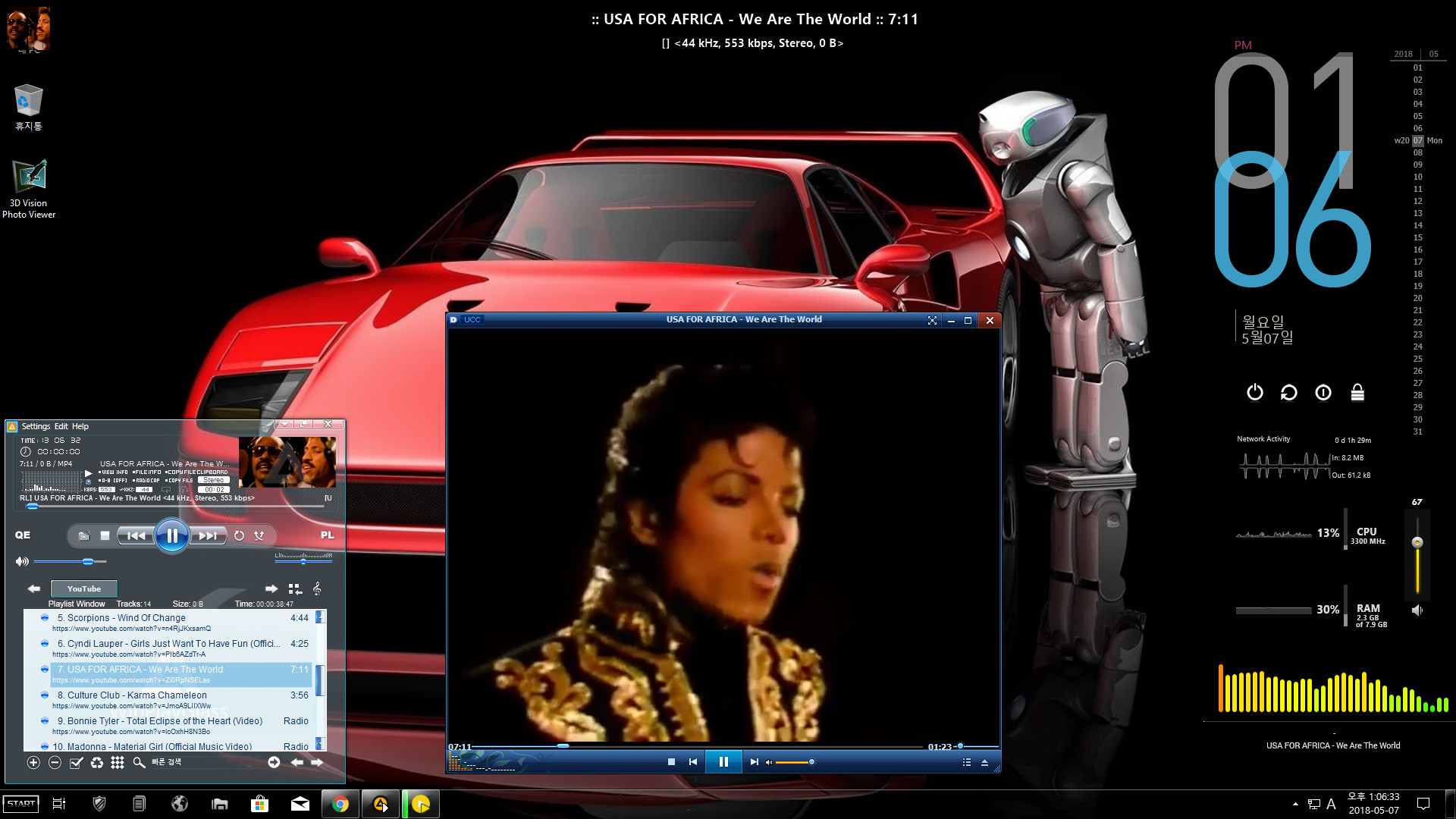Remove track using the minus icon below playlist
Screen dimensions: 1456x819
tap(55, 762)
